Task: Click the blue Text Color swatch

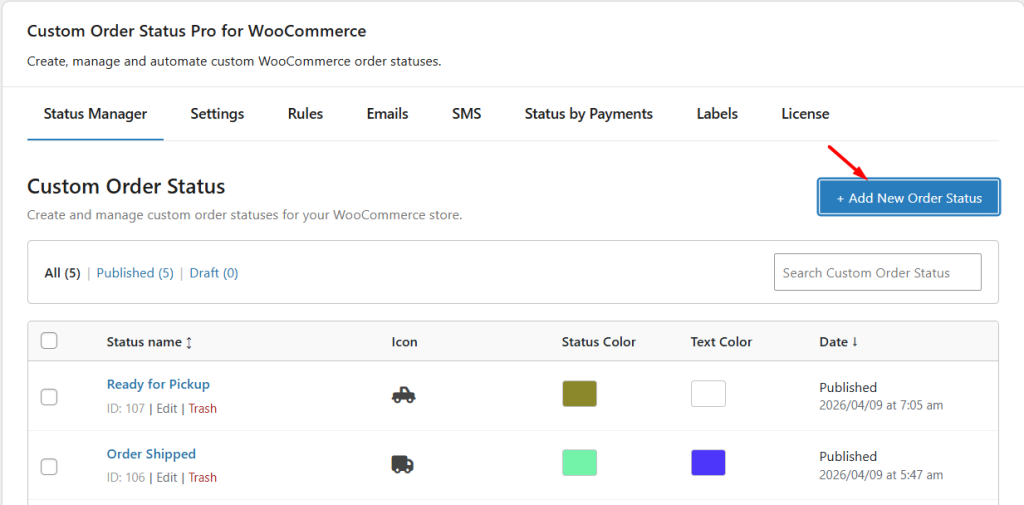Action: 708,463
